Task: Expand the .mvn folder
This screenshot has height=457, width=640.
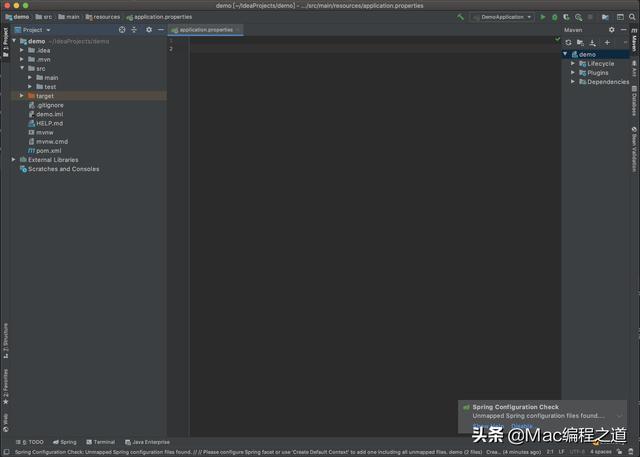Action: tap(22, 59)
